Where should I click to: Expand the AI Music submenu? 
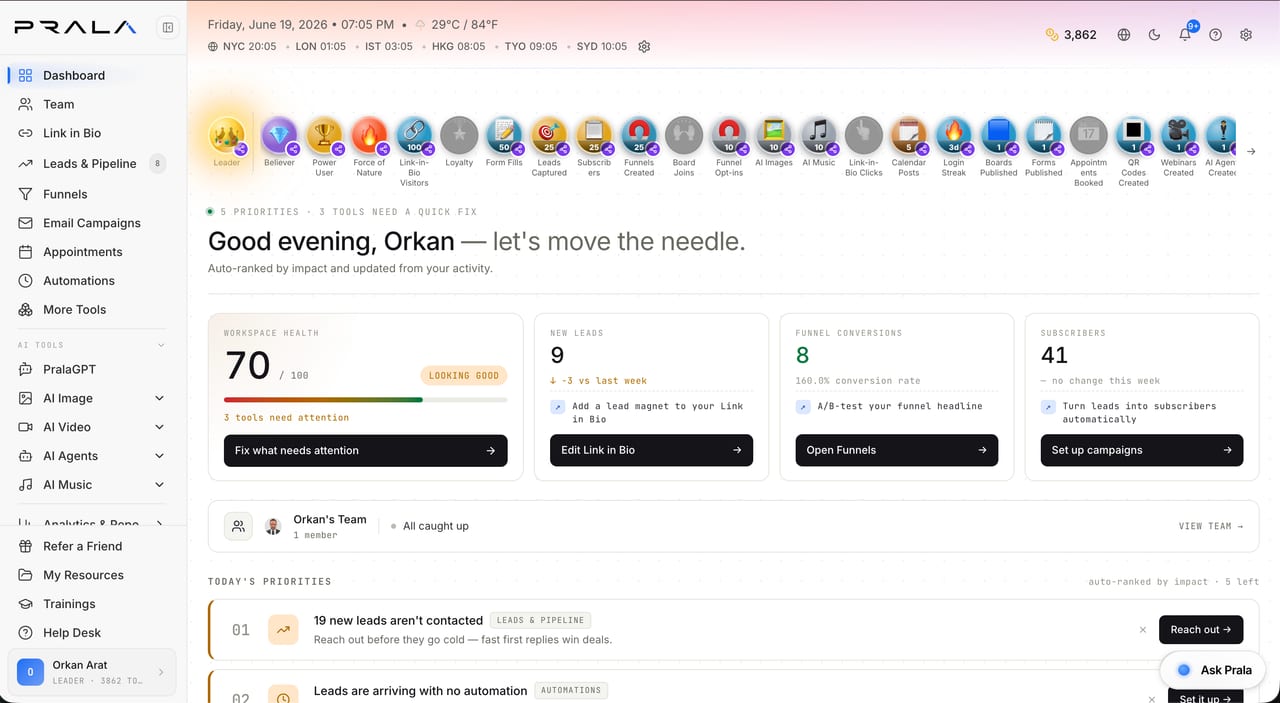(x=159, y=485)
